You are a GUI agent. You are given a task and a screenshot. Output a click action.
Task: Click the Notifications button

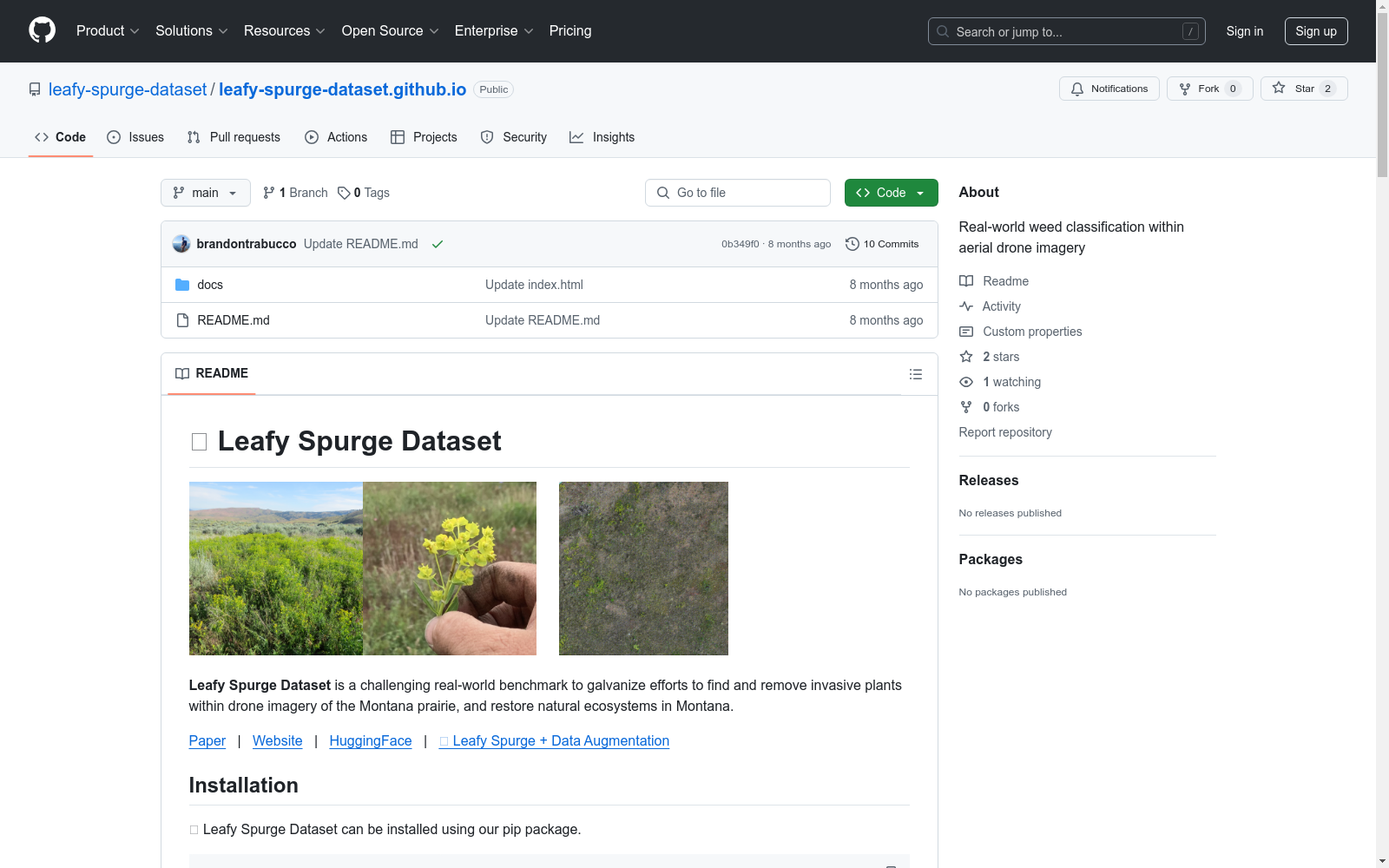tap(1109, 89)
